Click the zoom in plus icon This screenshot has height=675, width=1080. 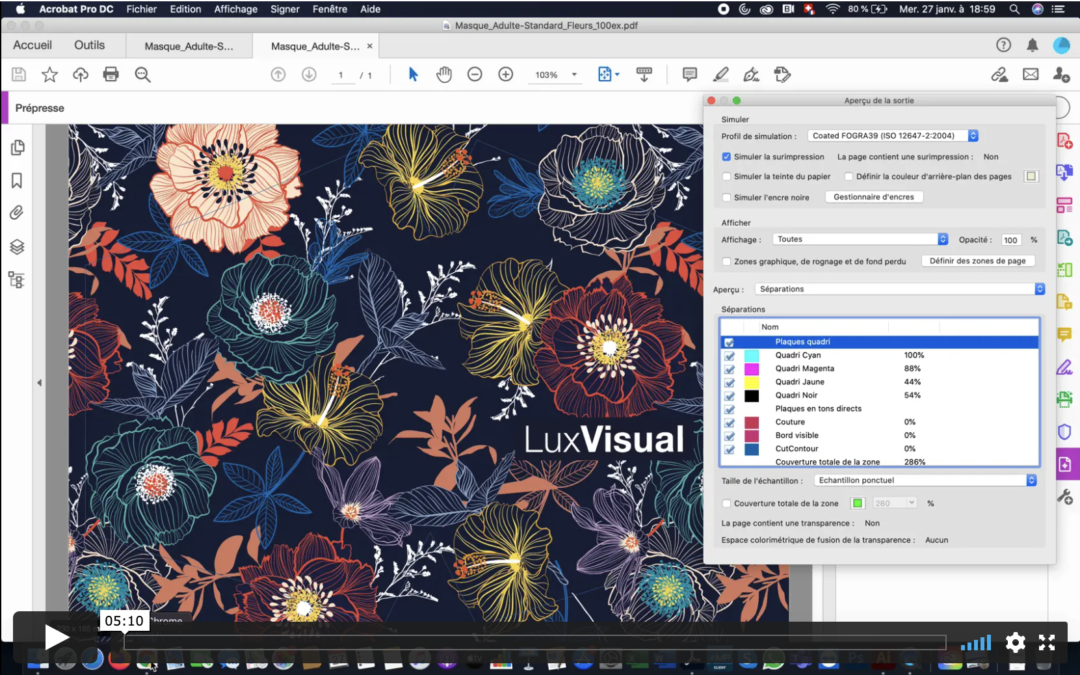point(506,75)
